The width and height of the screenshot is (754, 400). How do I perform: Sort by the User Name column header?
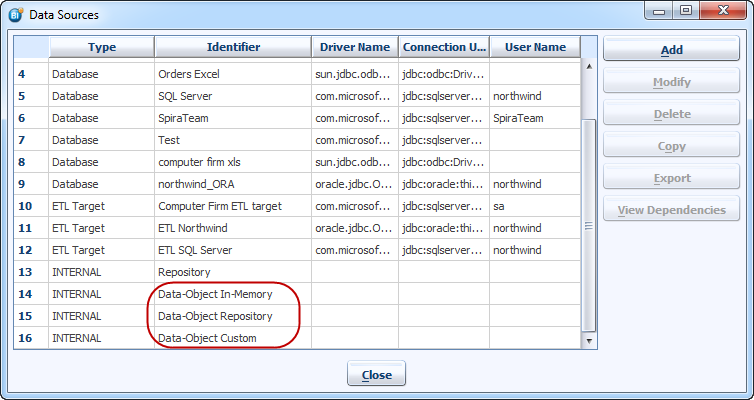tap(533, 47)
